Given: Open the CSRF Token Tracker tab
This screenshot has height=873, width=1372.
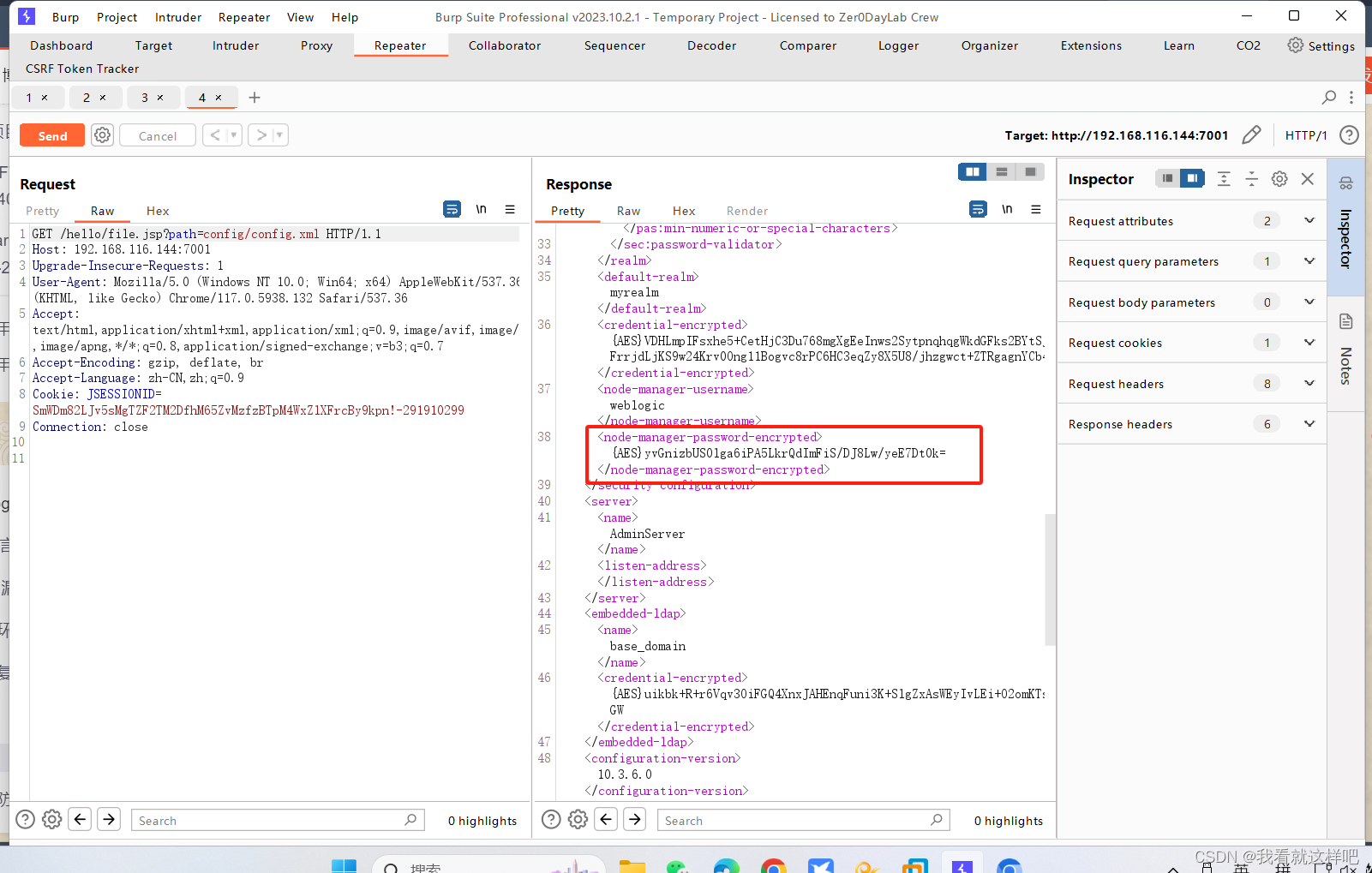Looking at the screenshot, I should point(82,69).
